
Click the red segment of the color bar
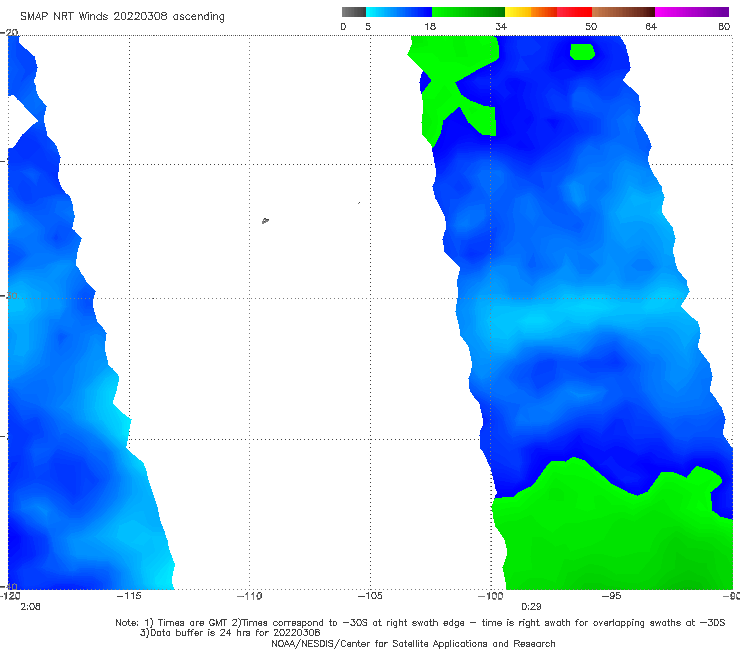click(574, 12)
